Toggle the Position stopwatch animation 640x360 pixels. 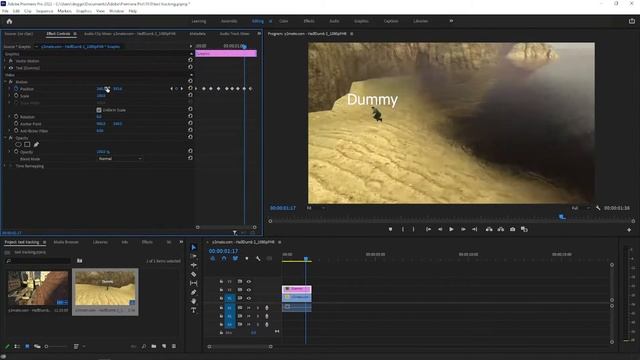coord(16,89)
